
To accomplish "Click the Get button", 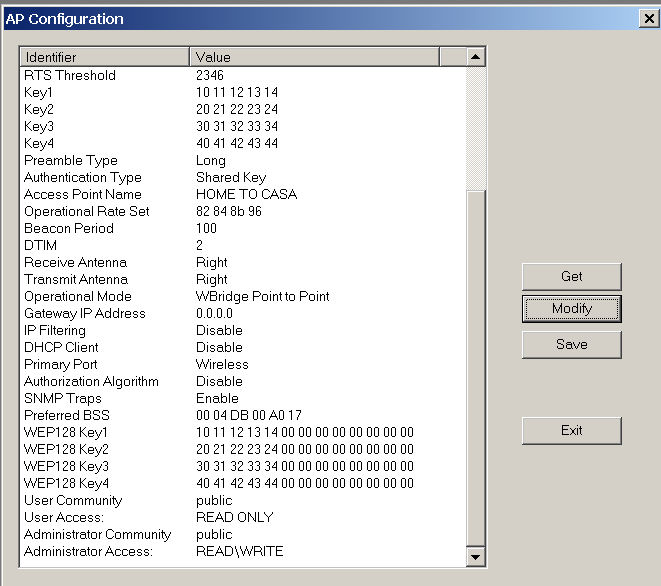I will 571,277.
